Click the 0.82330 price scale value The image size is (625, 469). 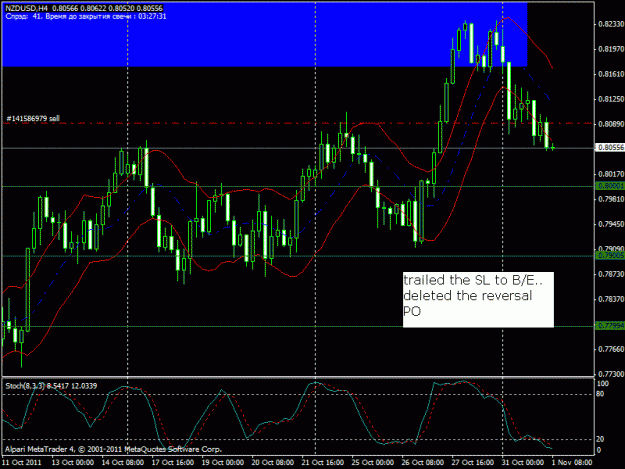(611, 24)
